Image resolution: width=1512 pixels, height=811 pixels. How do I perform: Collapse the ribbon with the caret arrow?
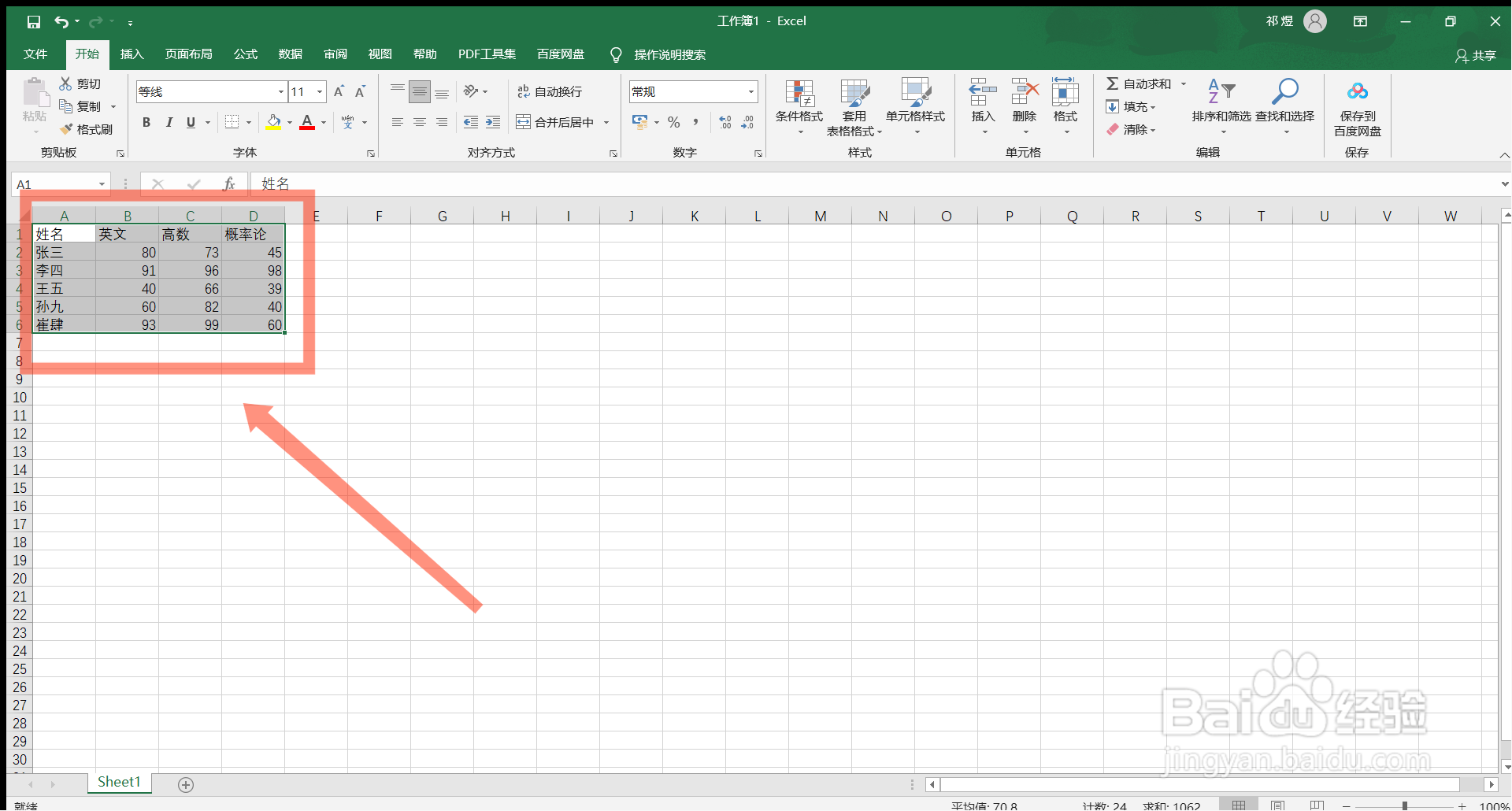click(1504, 155)
